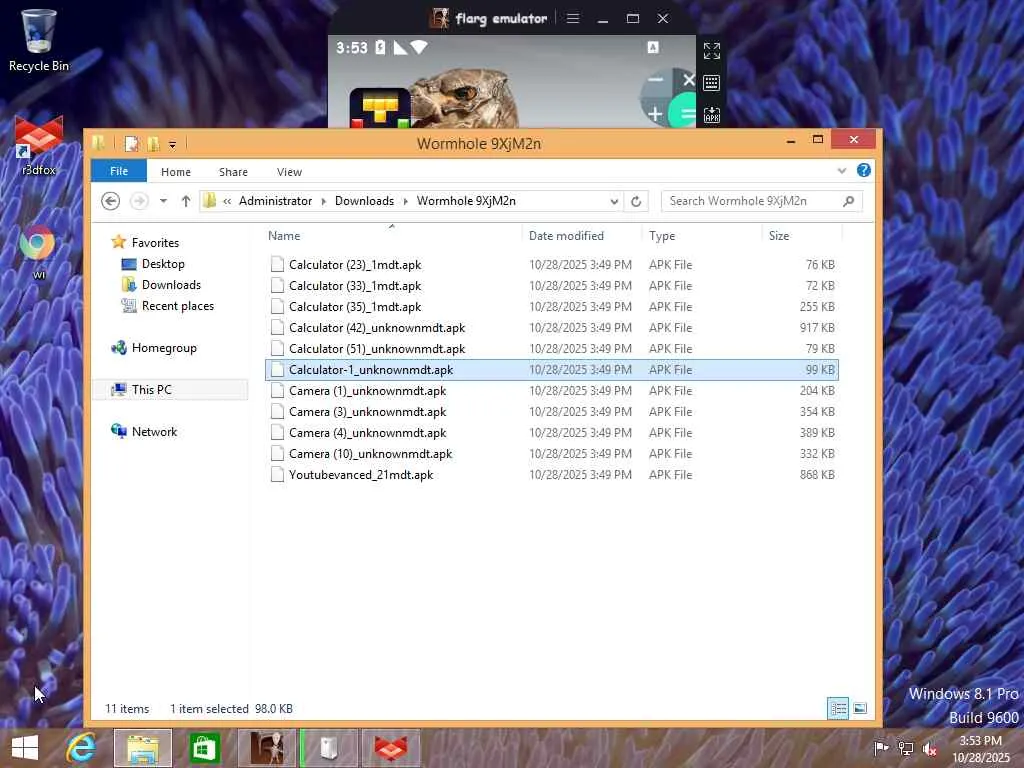Tap the Tetris-like block game app icon
The width and height of the screenshot is (1024, 768).
point(380,108)
